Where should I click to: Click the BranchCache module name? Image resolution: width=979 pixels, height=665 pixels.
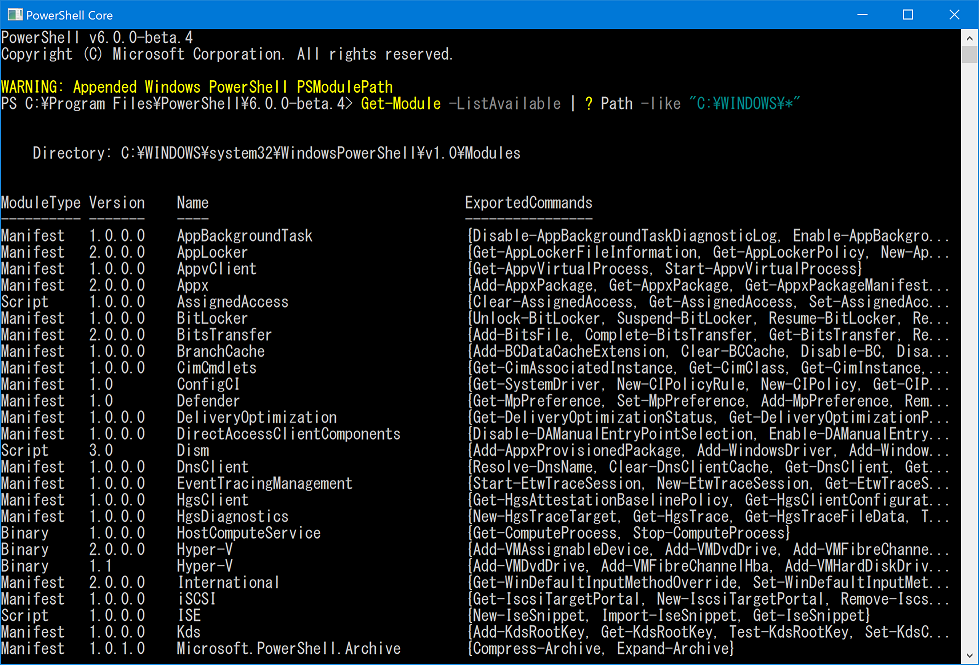pos(220,352)
